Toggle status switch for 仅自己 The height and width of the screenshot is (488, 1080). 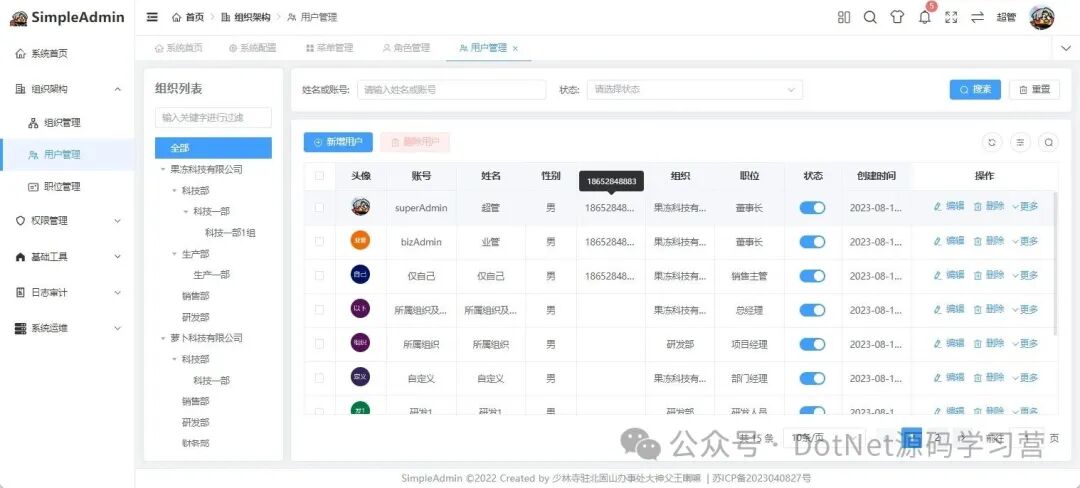click(x=812, y=275)
